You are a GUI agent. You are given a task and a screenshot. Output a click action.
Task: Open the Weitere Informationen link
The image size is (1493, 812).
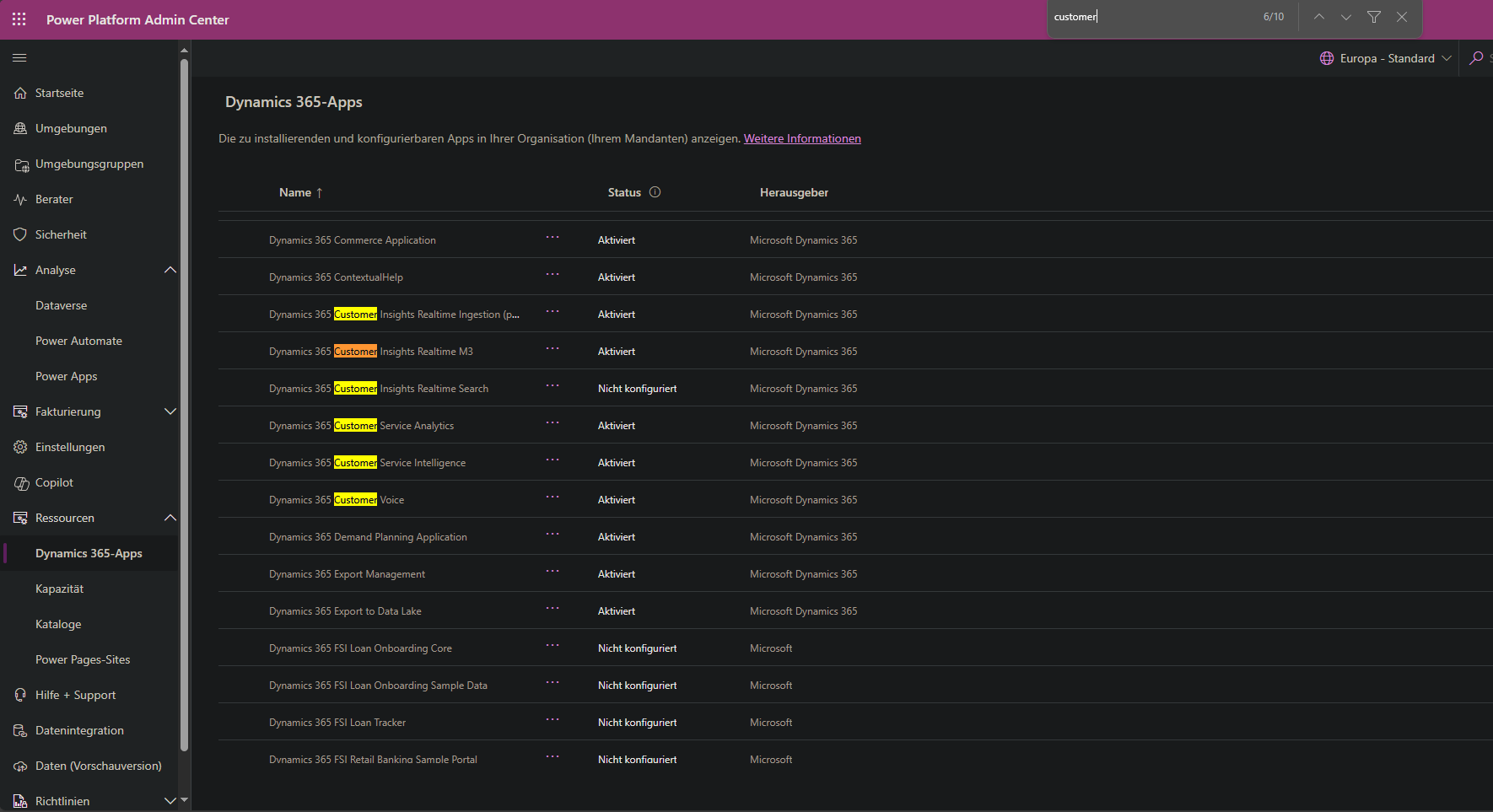click(x=802, y=138)
